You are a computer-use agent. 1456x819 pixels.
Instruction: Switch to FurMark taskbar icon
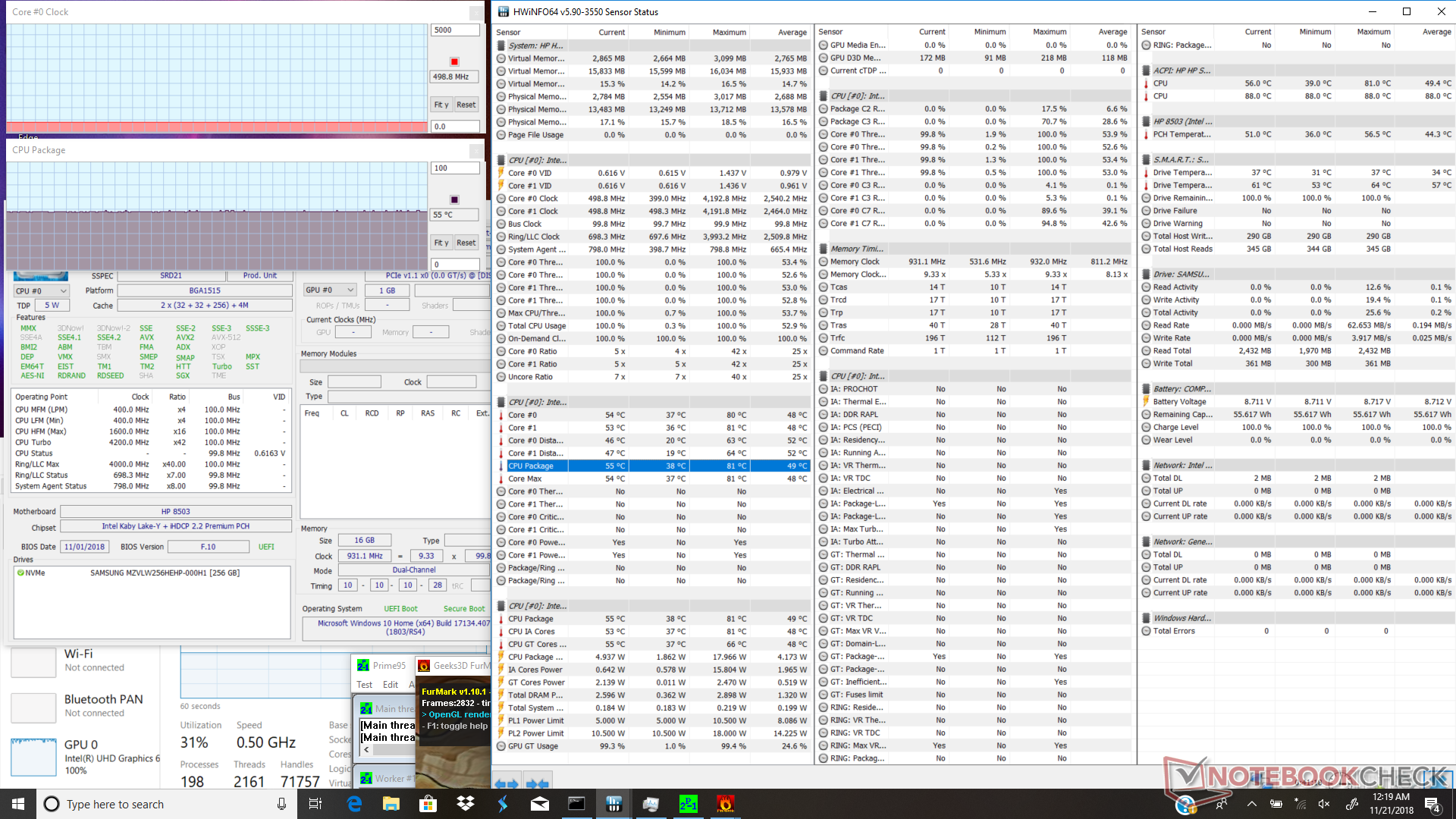coord(725,804)
